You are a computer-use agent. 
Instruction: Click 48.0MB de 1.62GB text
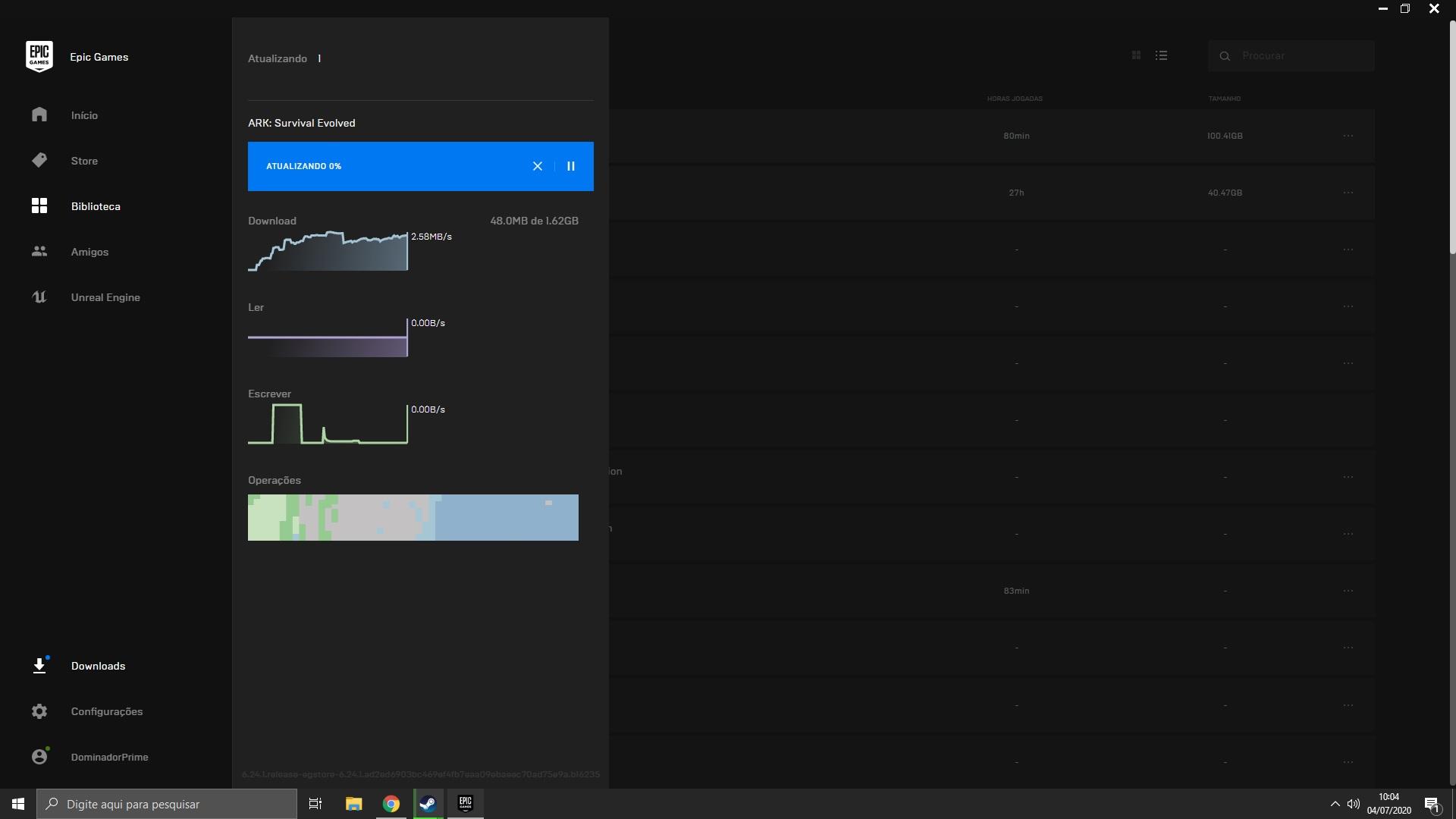click(x=534, y=221)
